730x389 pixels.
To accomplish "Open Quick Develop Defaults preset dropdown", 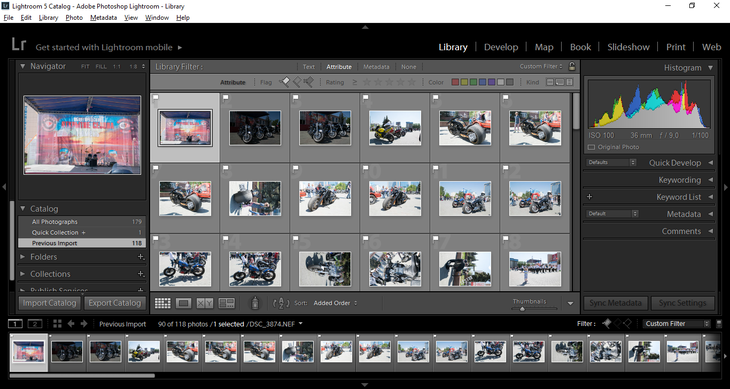I will pyautogui.click(x=611, y=163).
